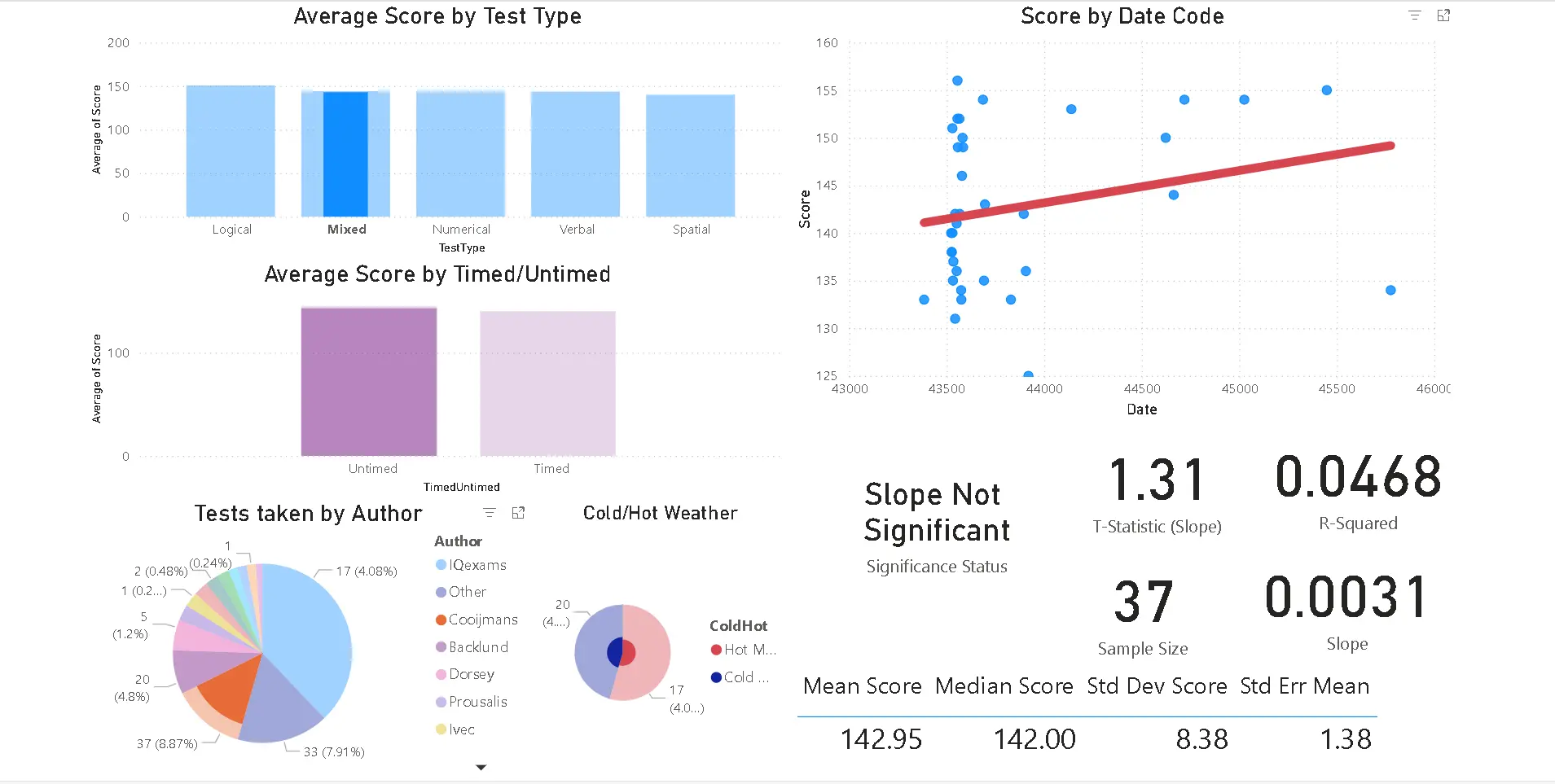The image size is (1555, 784).
Task: Select the Dorsey legend entry
Action: tap(471, 674)
